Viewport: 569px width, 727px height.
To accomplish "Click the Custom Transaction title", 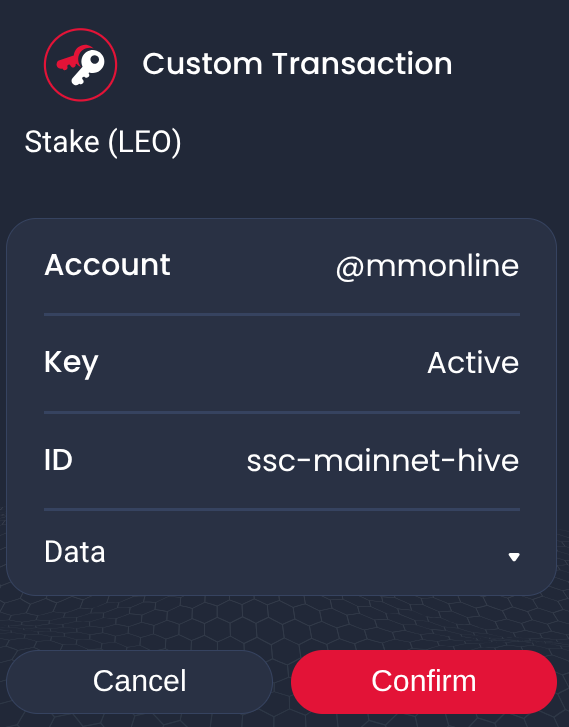I will pos(297,64).
